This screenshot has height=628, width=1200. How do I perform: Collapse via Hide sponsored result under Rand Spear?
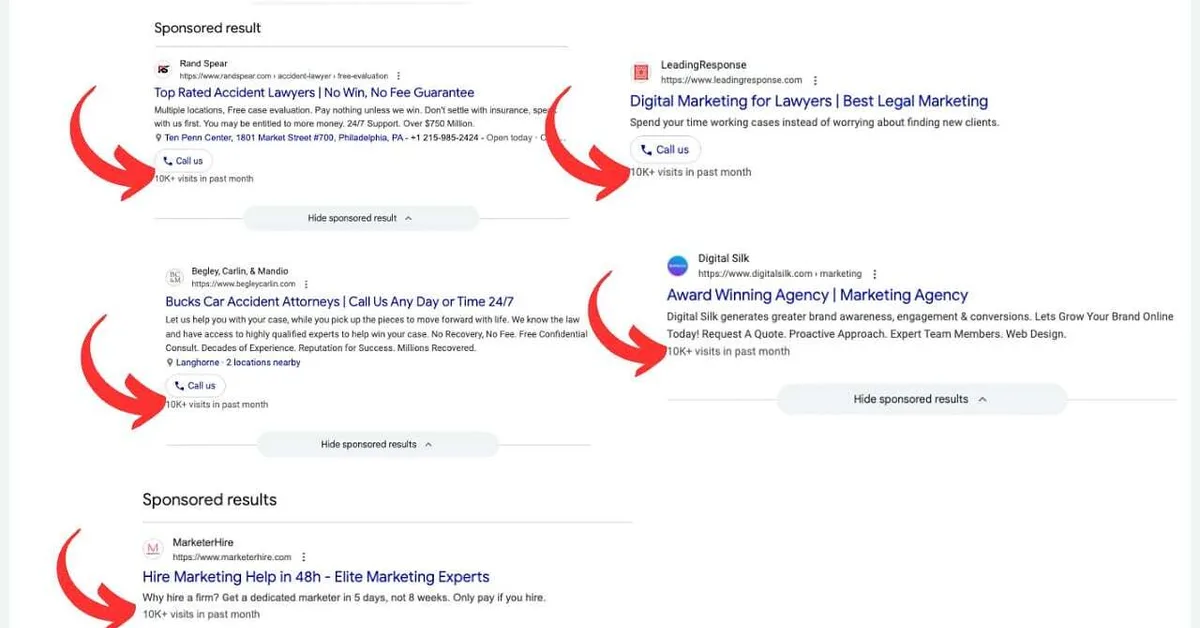click(361, 218)
